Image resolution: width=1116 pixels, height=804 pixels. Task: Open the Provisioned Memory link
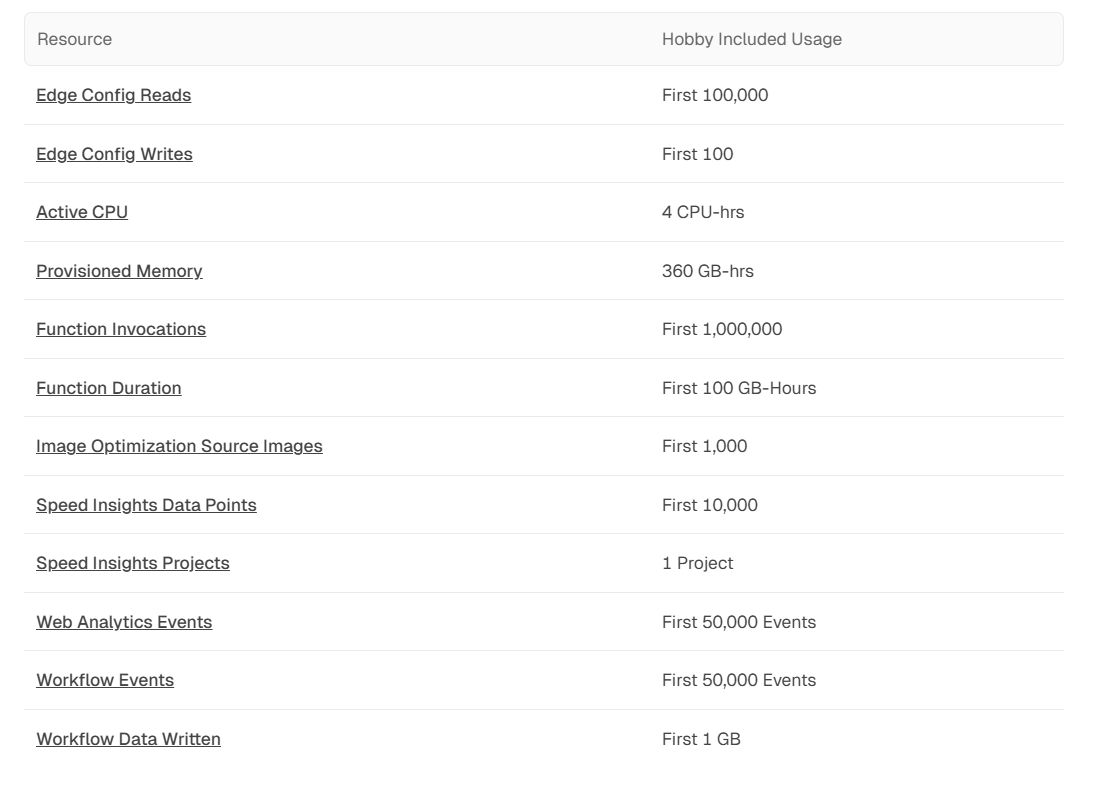coord(120,271)
